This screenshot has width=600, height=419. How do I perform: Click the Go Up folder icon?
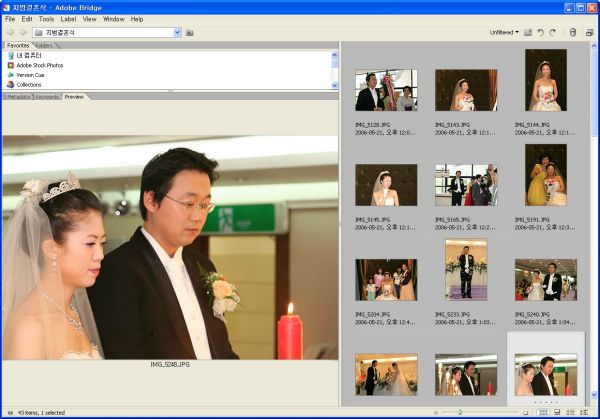(189, 32)
